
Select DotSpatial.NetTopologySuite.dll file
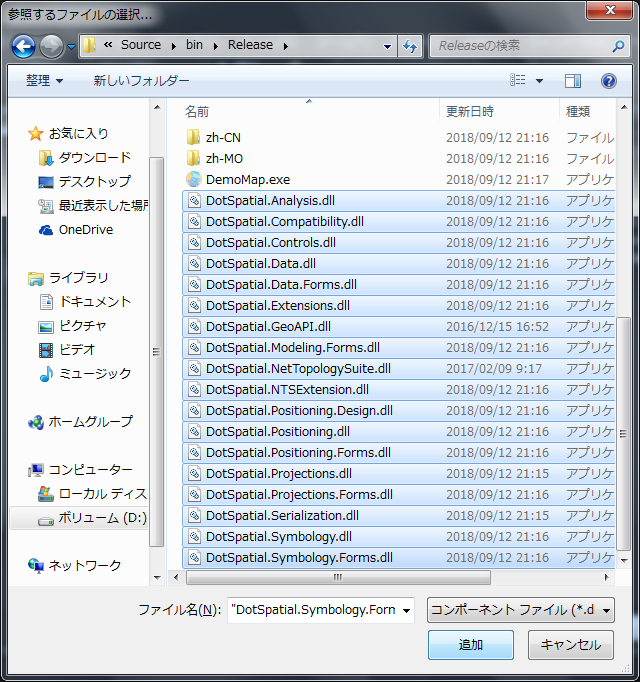tap(399, 368)
